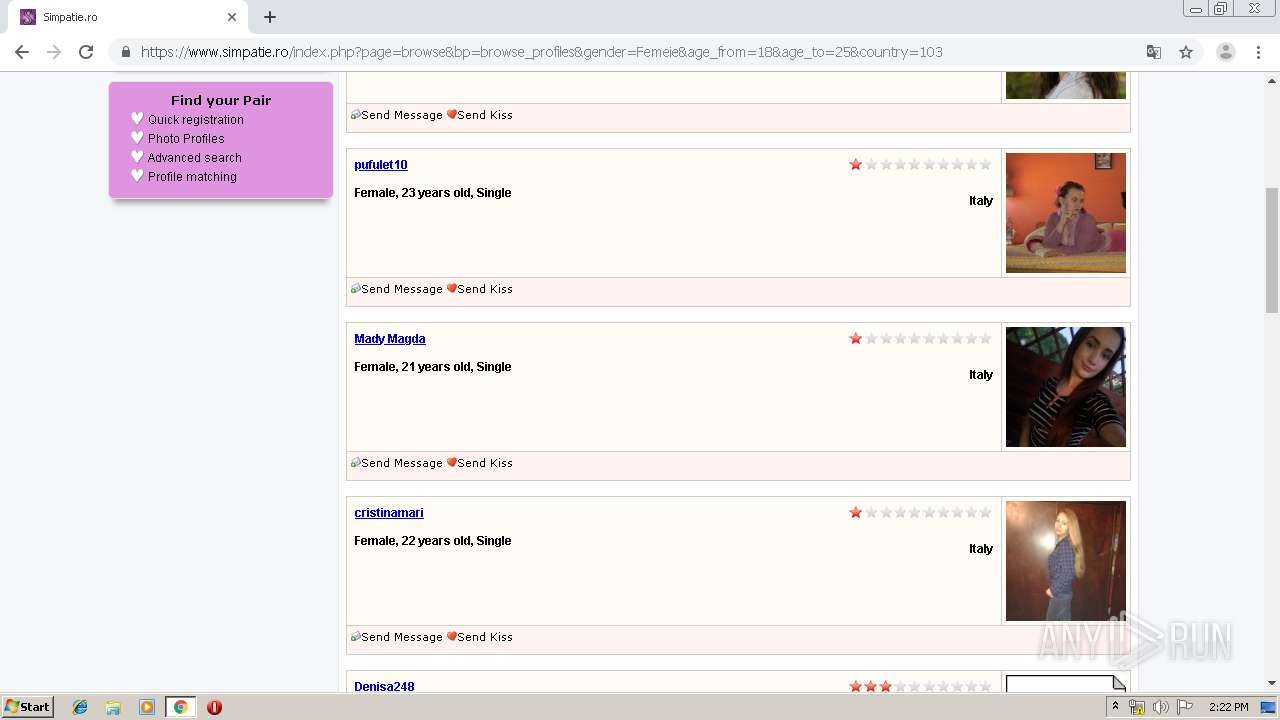This screenshot has height=720, width=1280.
Task: Open a new browser tab
Action: click(x=270, y=17)
